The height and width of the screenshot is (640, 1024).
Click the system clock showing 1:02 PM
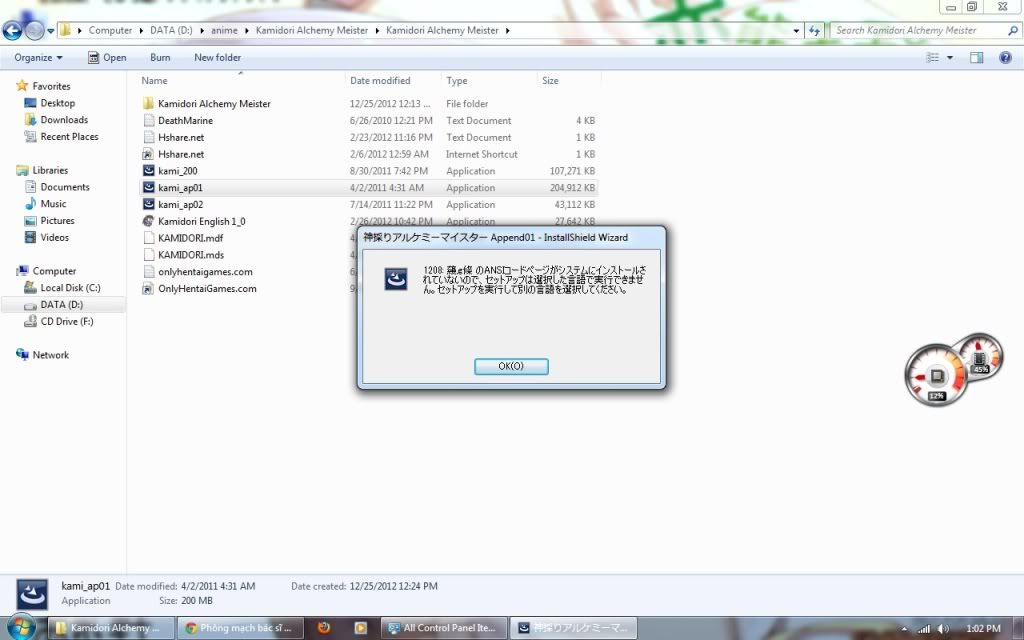(x=983, y=629)
